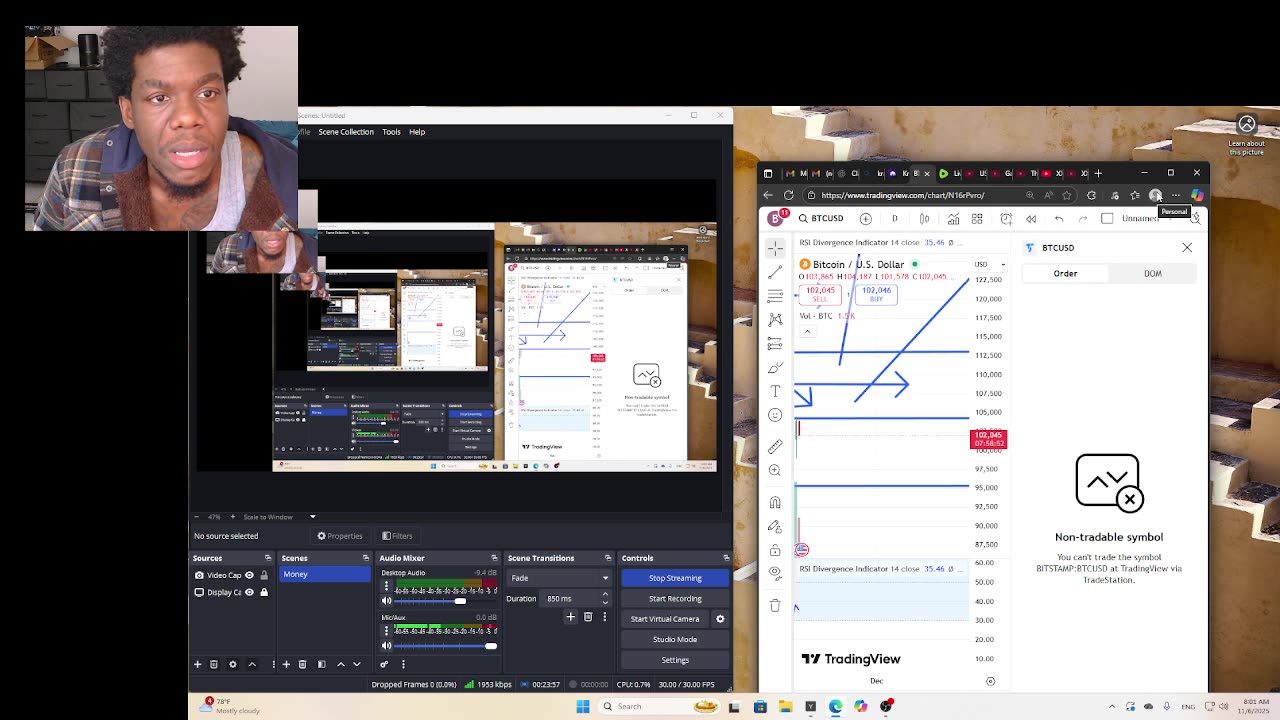Viewport: 1280px width, 720px height.
Task: Open the Fade transition dropdown
Action: [559, 578]
